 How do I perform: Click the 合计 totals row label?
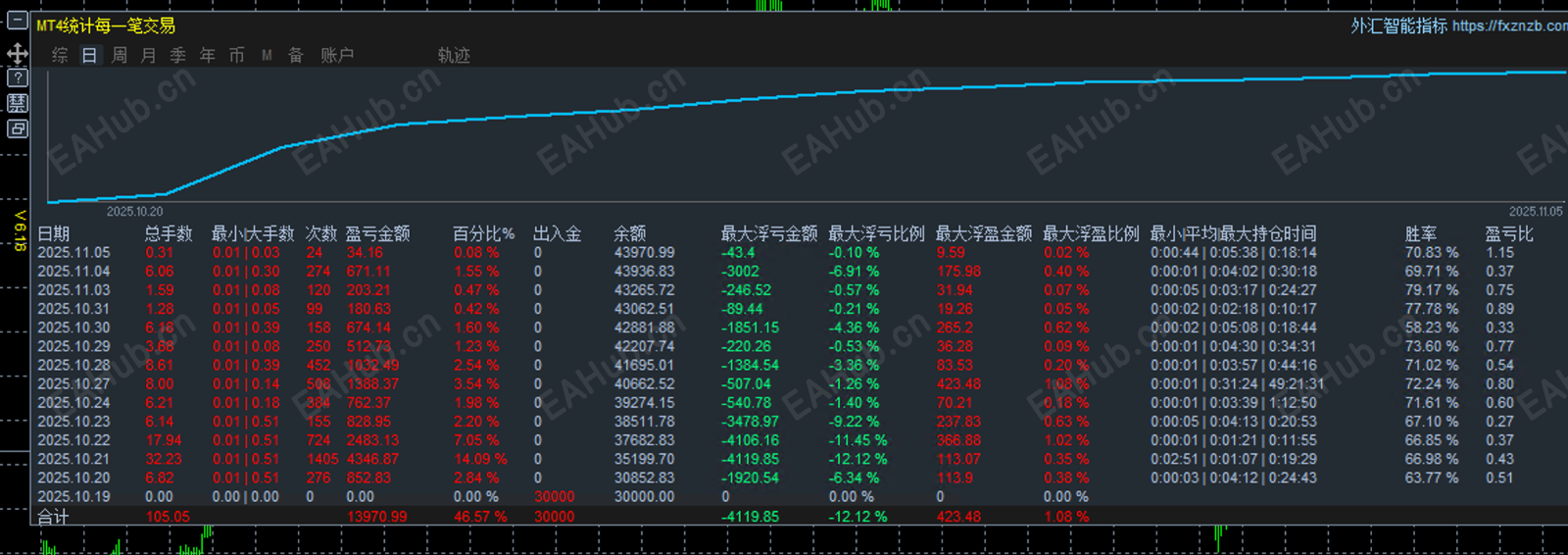pyautogui.click(x=53, y=517)
